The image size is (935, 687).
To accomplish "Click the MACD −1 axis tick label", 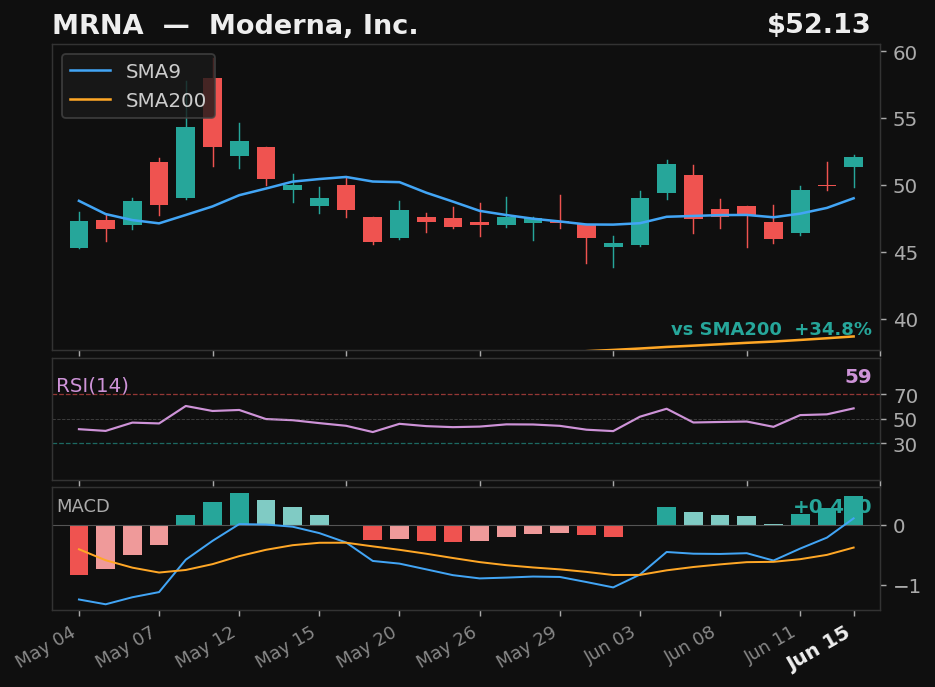I will click(x=907, y=586).
